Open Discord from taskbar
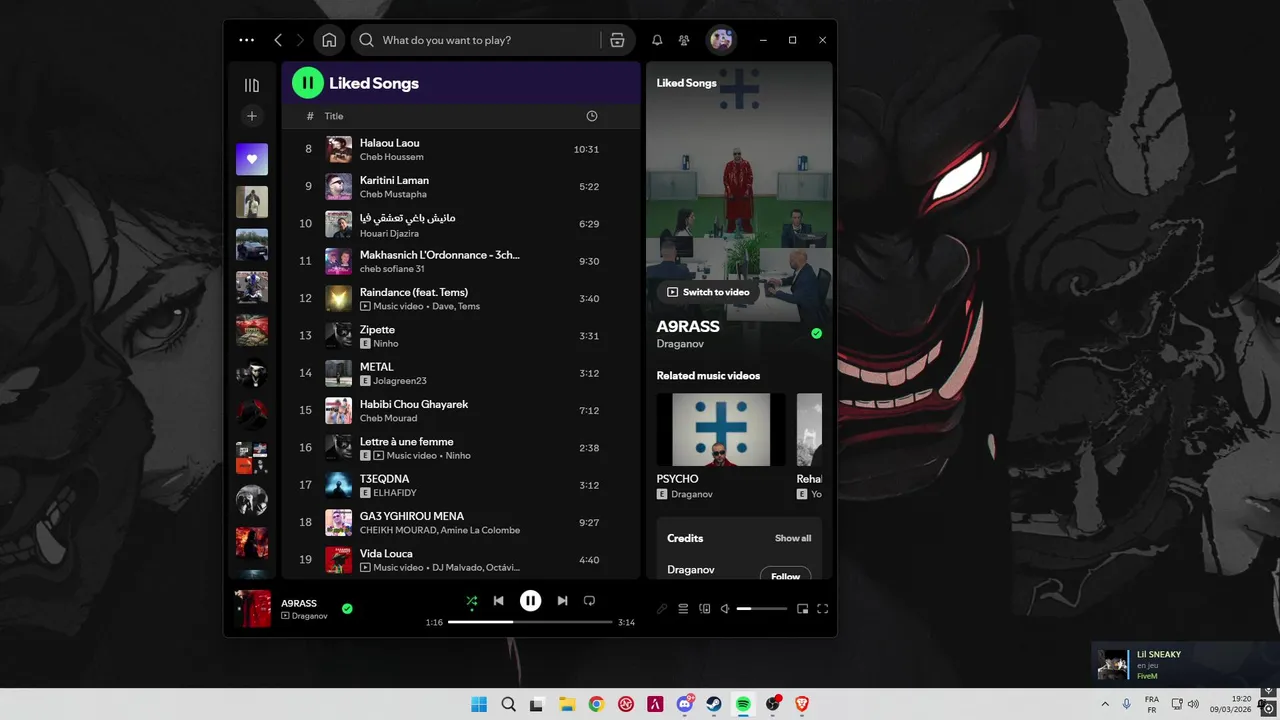 [685, 704]
